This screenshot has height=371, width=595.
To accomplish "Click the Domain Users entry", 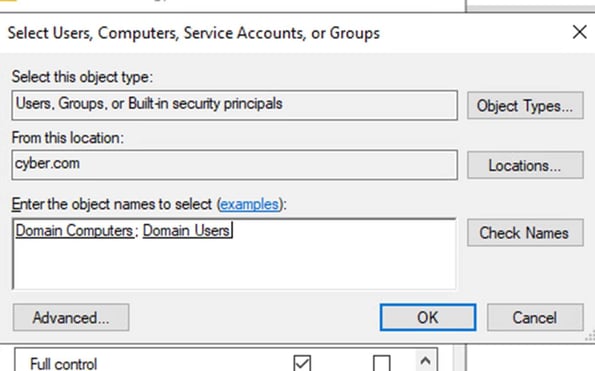I will point(186,231).
